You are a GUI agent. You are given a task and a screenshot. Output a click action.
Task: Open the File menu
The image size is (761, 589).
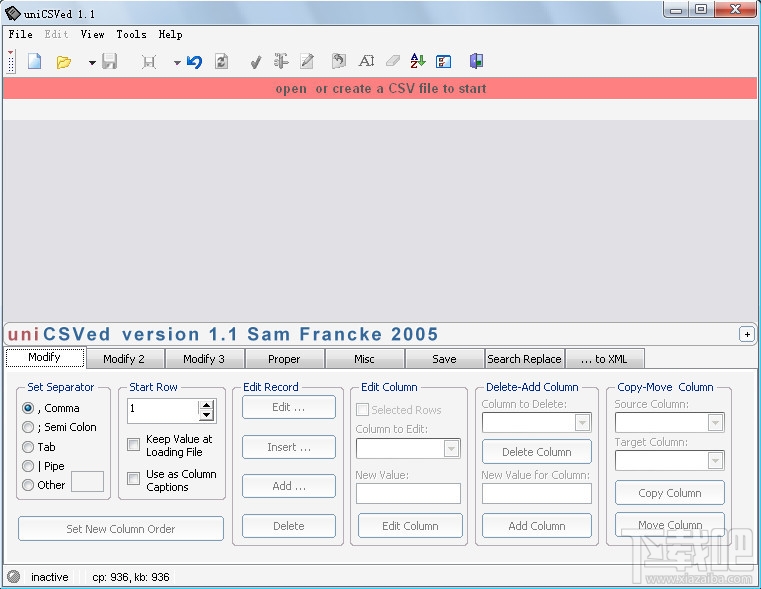pos(20,34)
